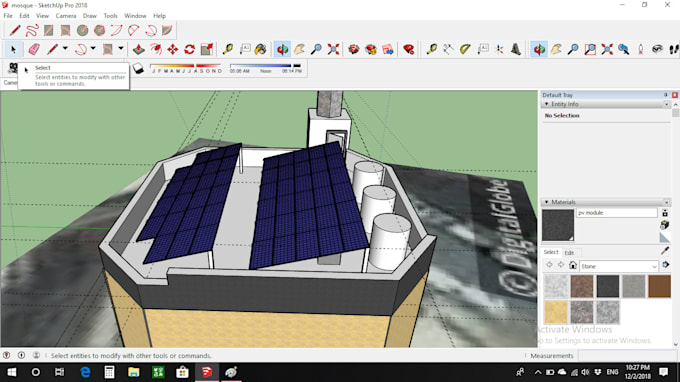680x382 pixels.
Task: Select the Scale tool
Action: [207, 49]
